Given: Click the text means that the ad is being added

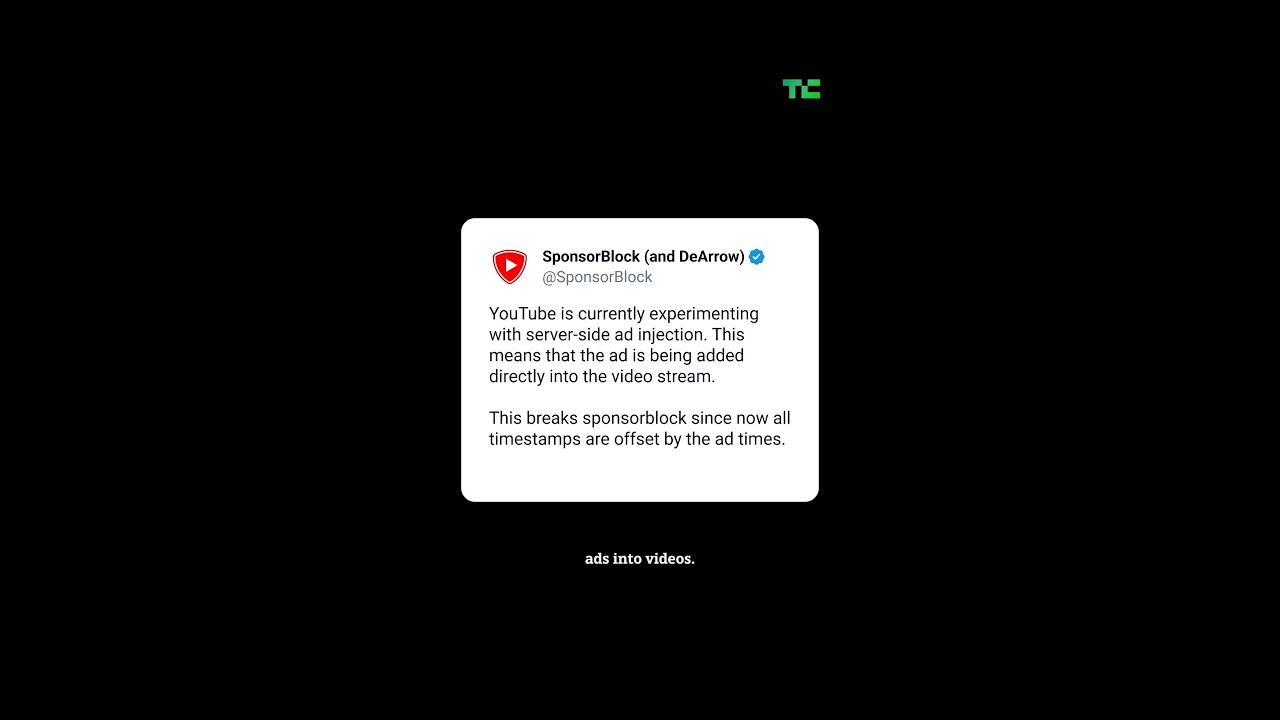Looking at the screenshot, I should 616,356.
